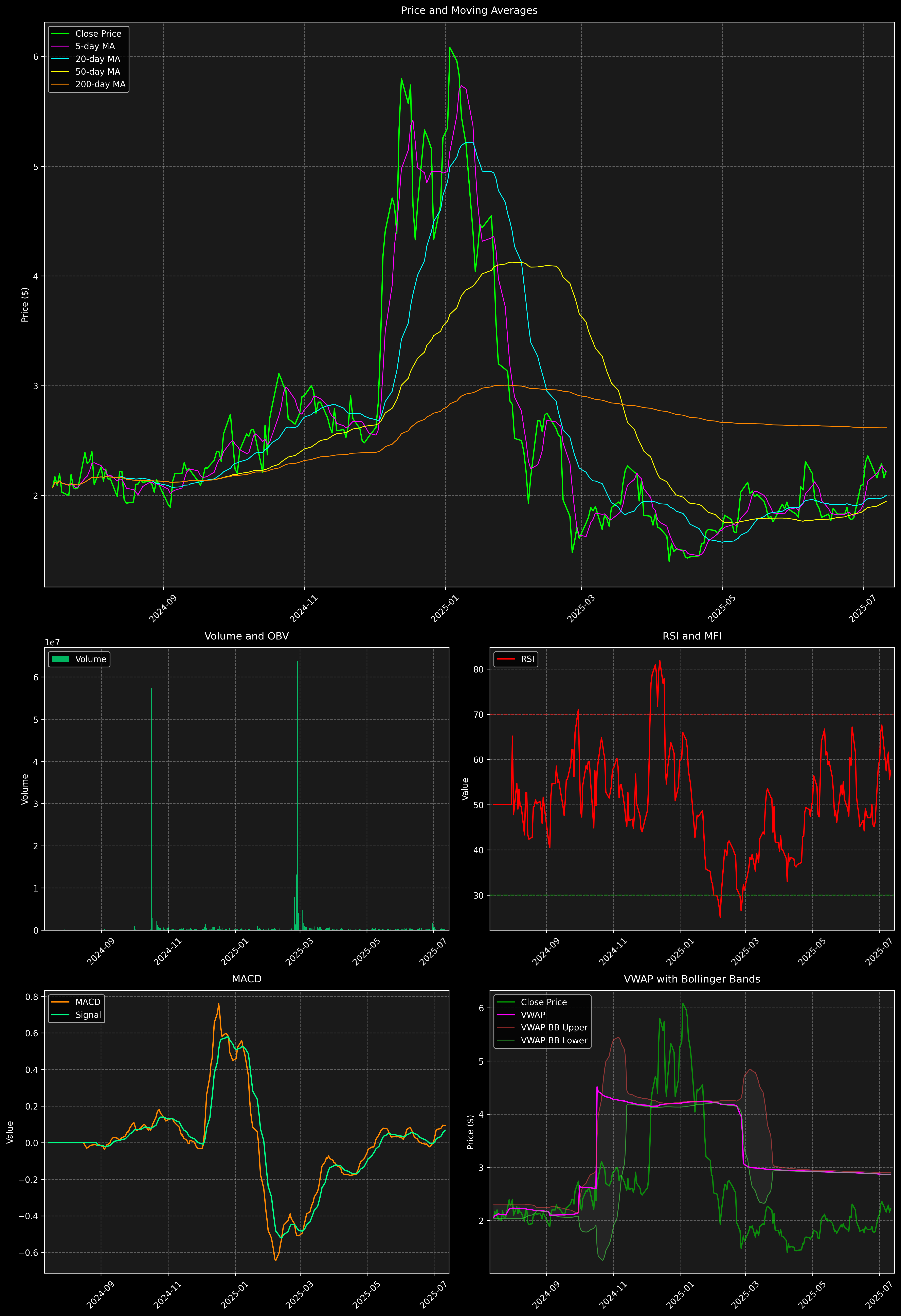Click the 'Value' y-axis label on the RSI chart

point(466,789)
